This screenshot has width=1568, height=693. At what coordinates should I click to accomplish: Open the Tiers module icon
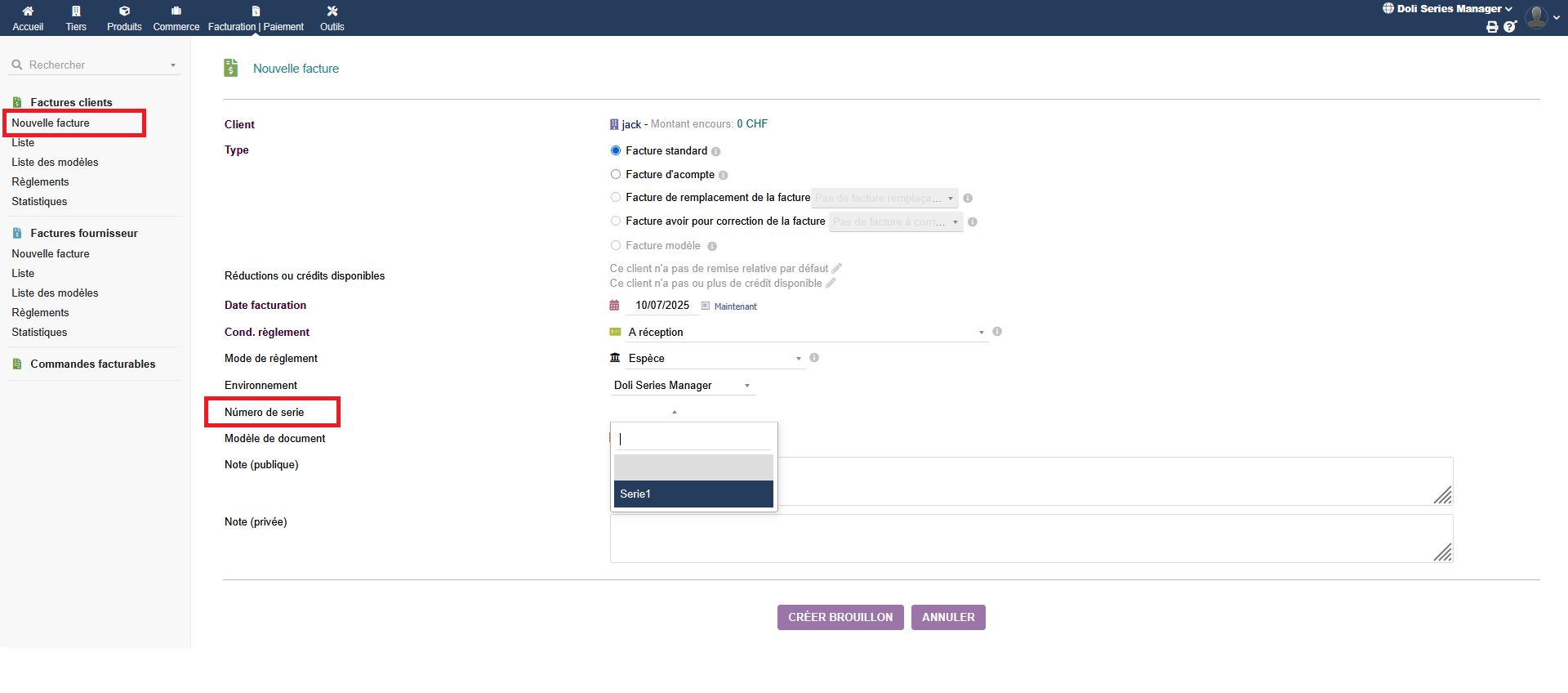pos(76,11)
